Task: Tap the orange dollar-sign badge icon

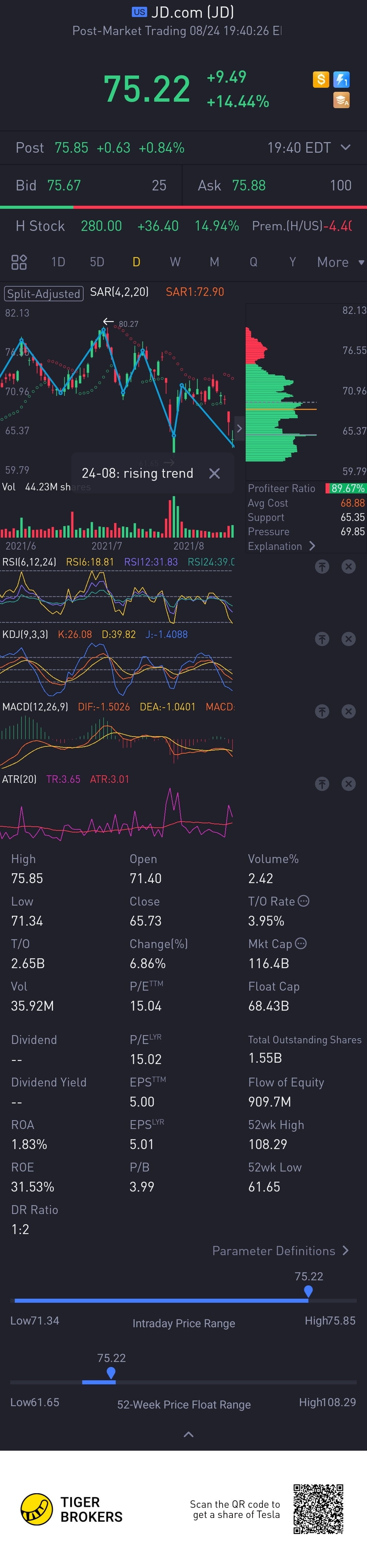Action: (321, 80)
